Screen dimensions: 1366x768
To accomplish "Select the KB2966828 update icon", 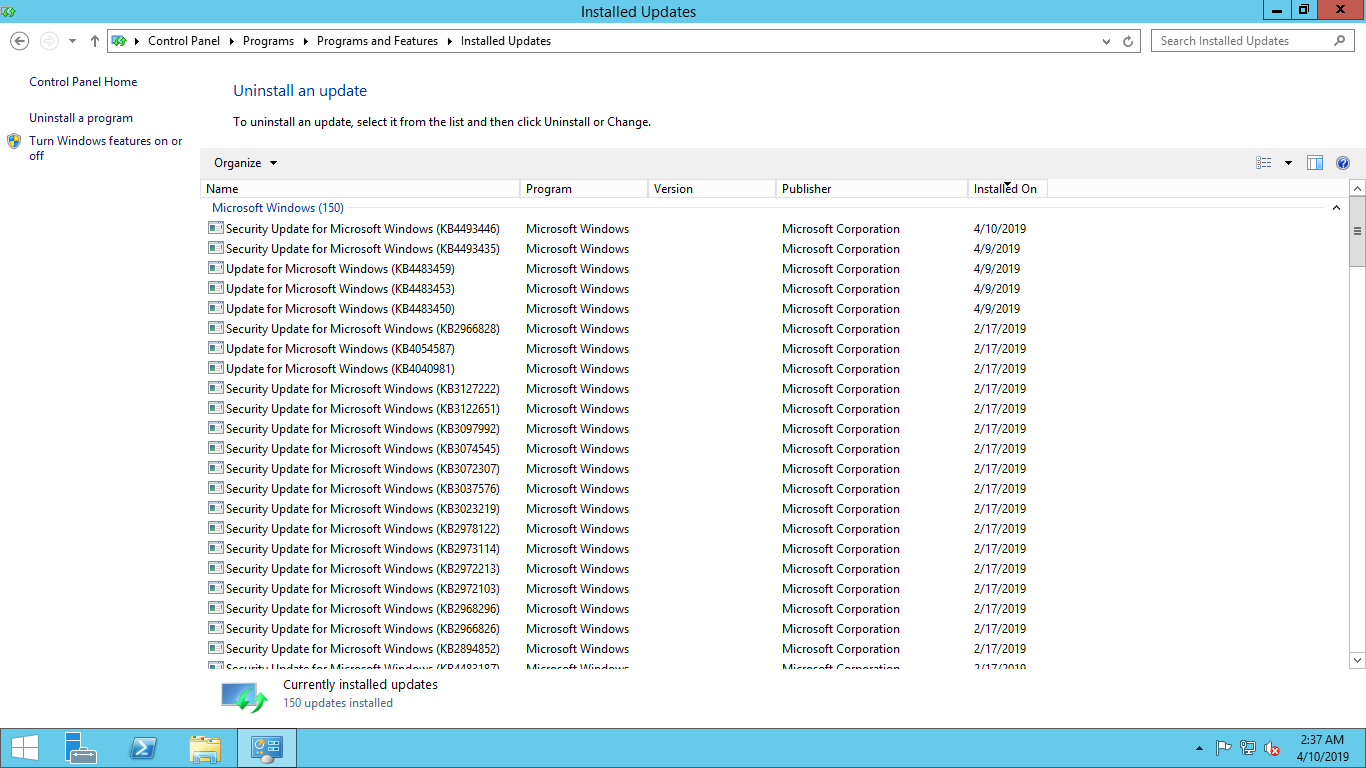I will [215, 328].
